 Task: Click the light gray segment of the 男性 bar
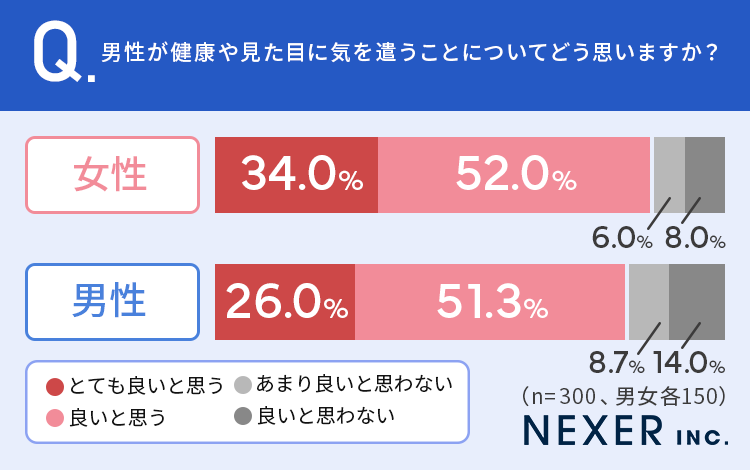click(x=648, y=302)
